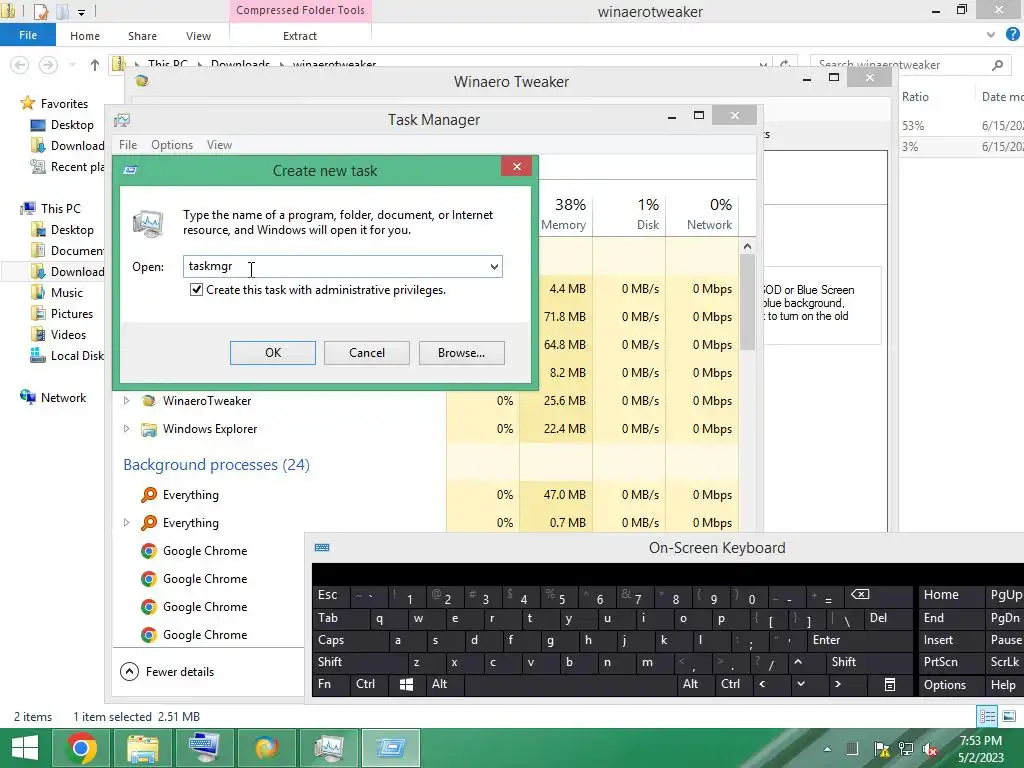Open Pictures folder in navigation pane
The height and width of the screenshot is (768, 1024).
(x=72, y=313)
